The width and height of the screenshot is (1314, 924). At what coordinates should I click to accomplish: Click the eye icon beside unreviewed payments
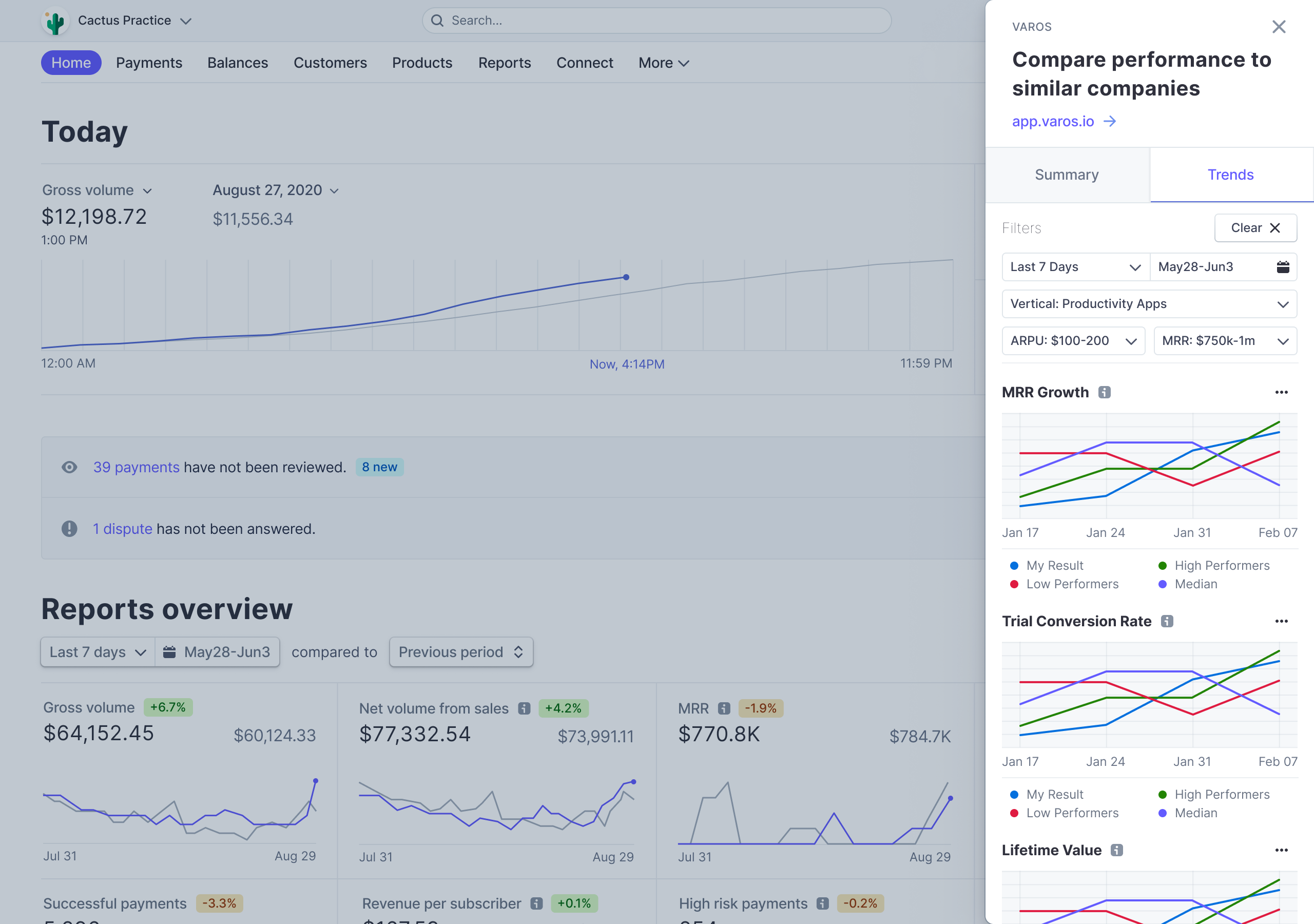tap(69, 467)
